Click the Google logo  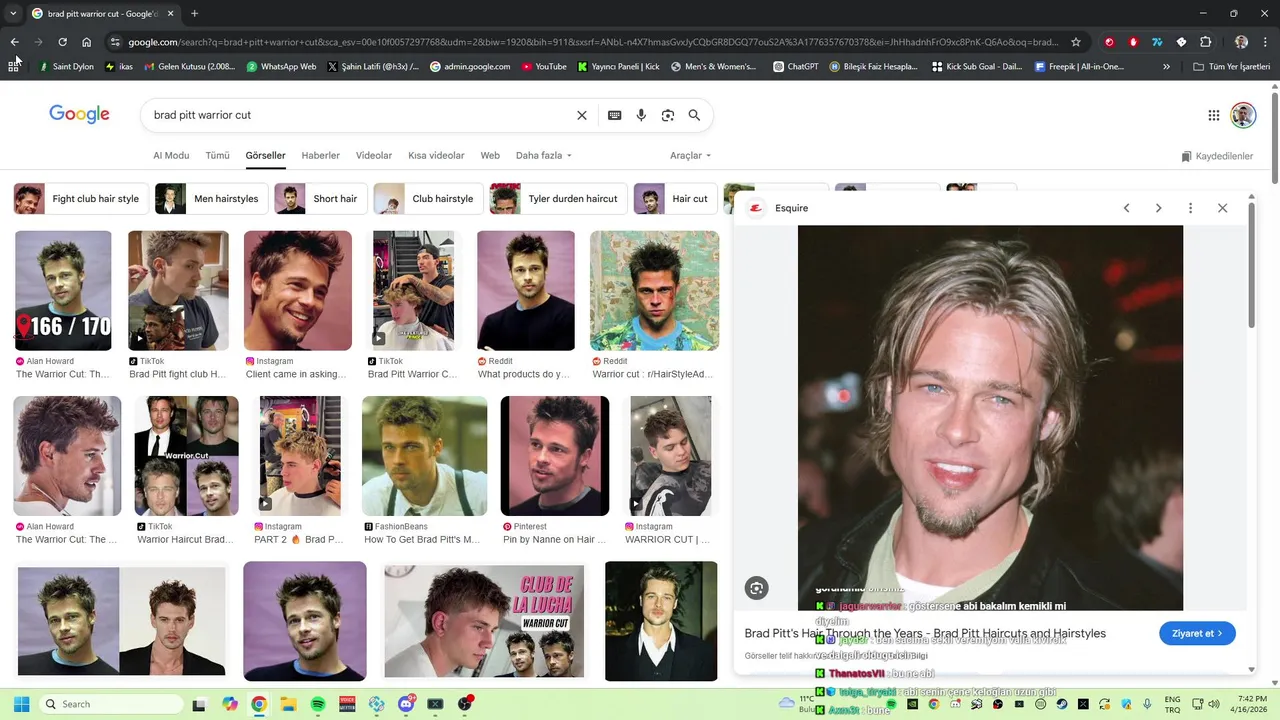(x=79, y=114)
